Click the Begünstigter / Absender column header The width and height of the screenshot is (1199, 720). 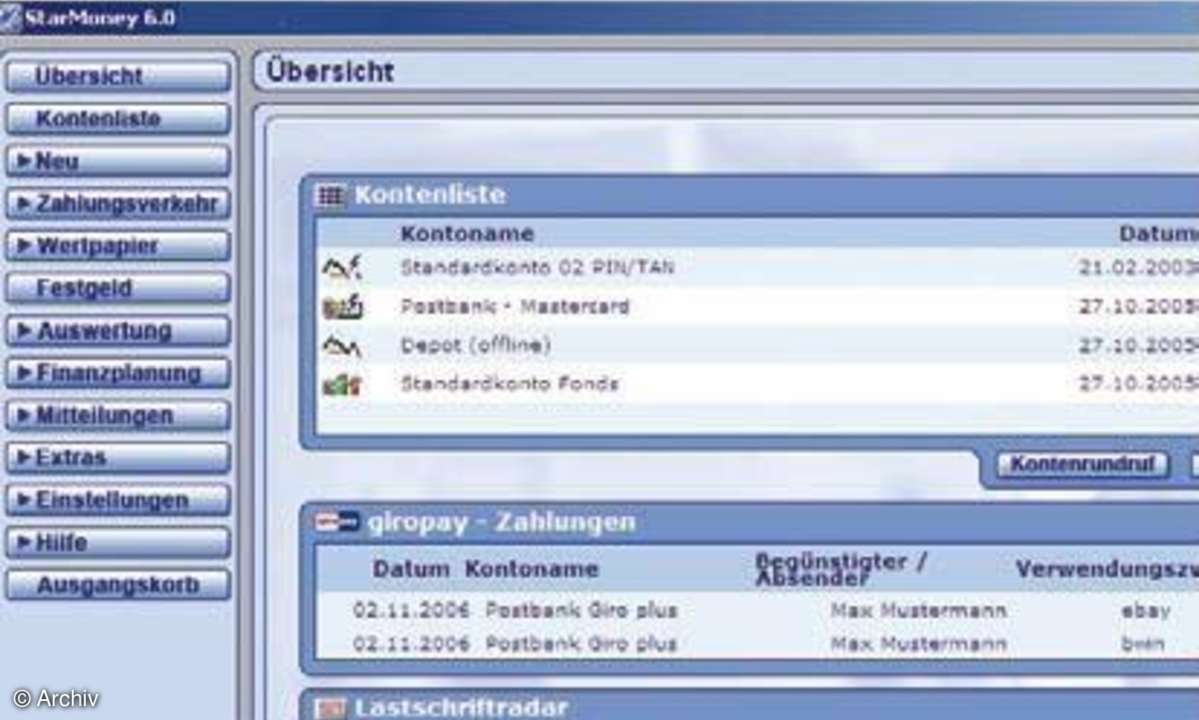pos(841,569)
